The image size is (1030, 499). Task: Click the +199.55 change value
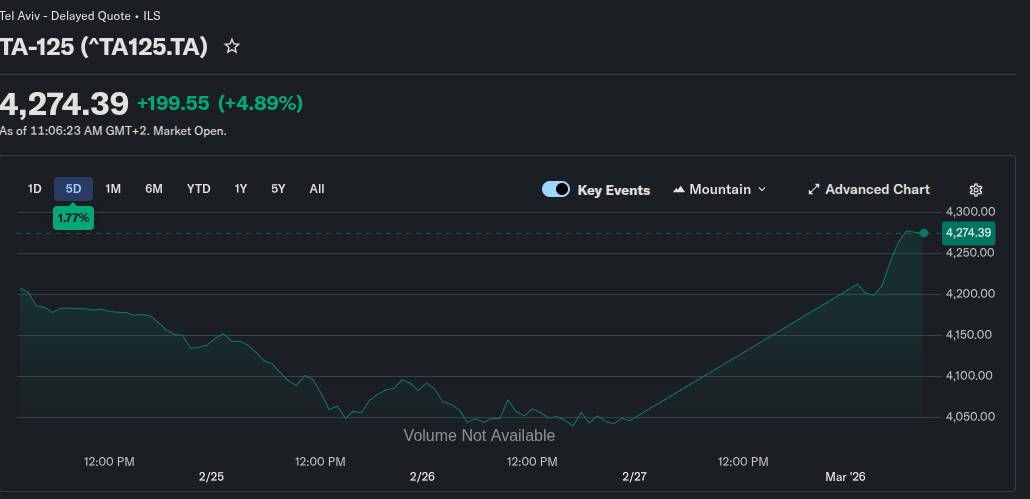click(173, 104)
